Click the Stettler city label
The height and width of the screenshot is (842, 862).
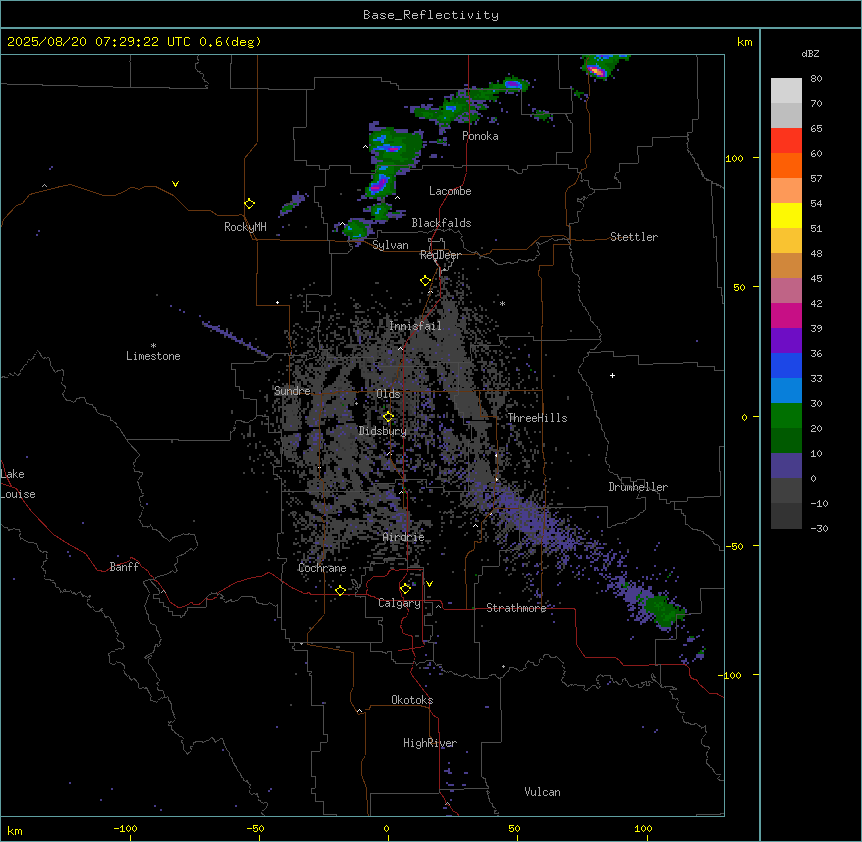coord(634,237)
